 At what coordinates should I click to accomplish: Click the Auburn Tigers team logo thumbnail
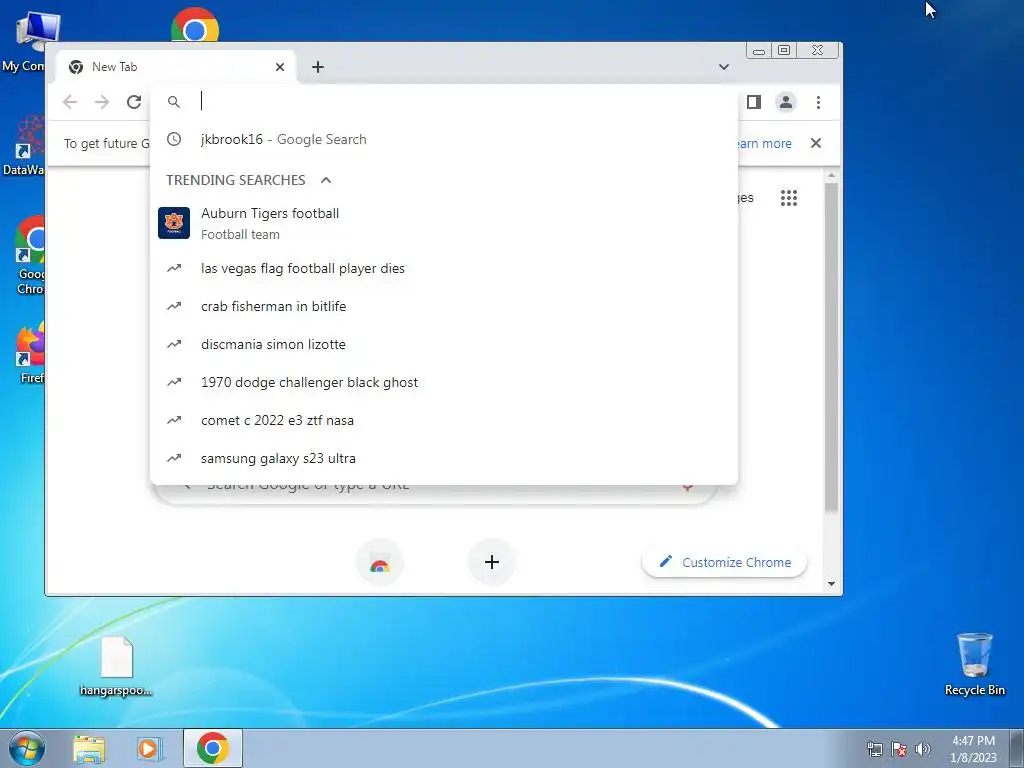click(x=174, y=223)
